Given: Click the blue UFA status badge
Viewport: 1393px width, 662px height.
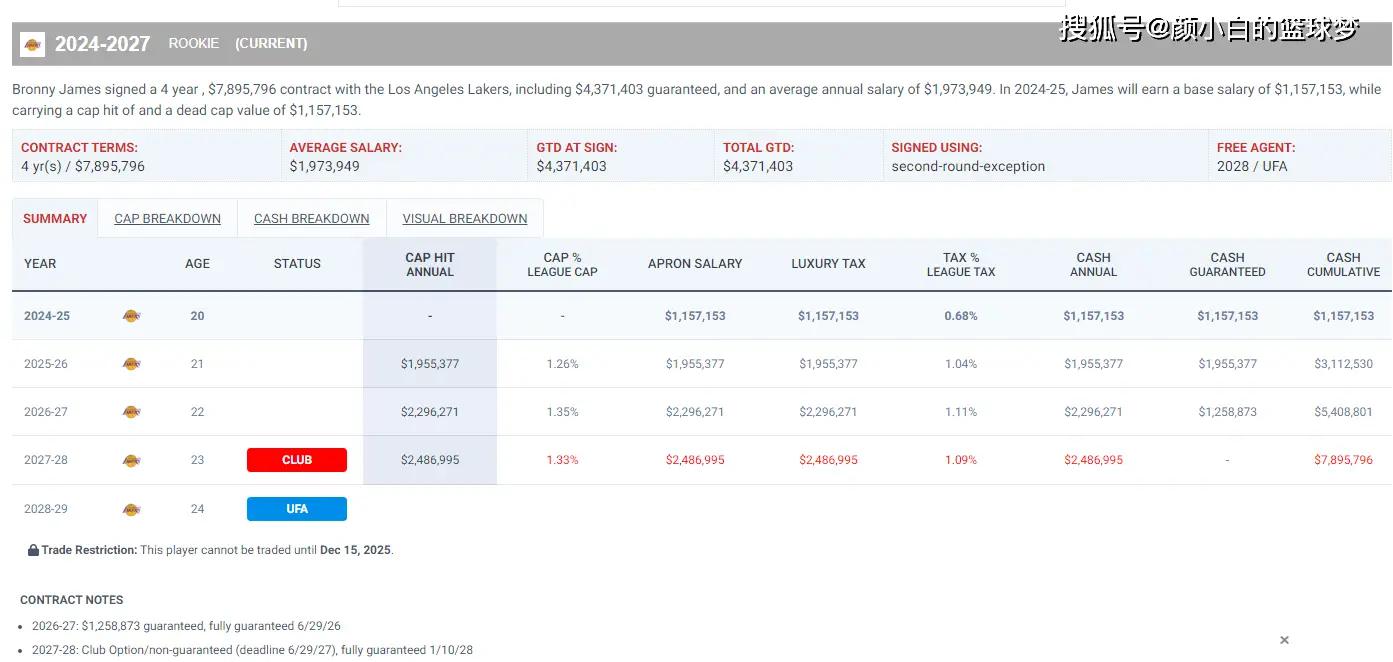Looking at the screenshot, I should 297,509.
